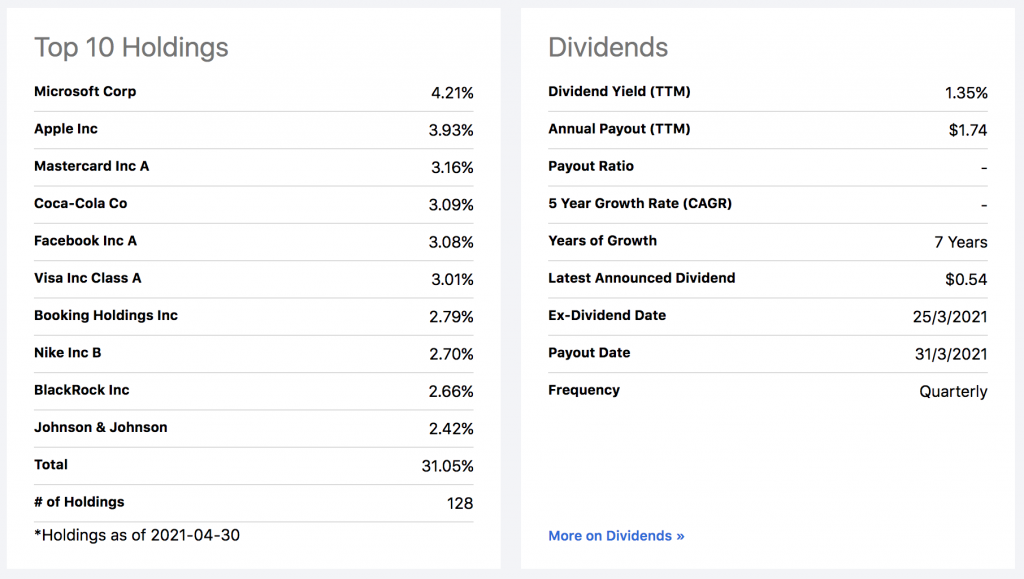Click the Total row label
This screenshot has width=1024, height=579.
tap(51, 464)
